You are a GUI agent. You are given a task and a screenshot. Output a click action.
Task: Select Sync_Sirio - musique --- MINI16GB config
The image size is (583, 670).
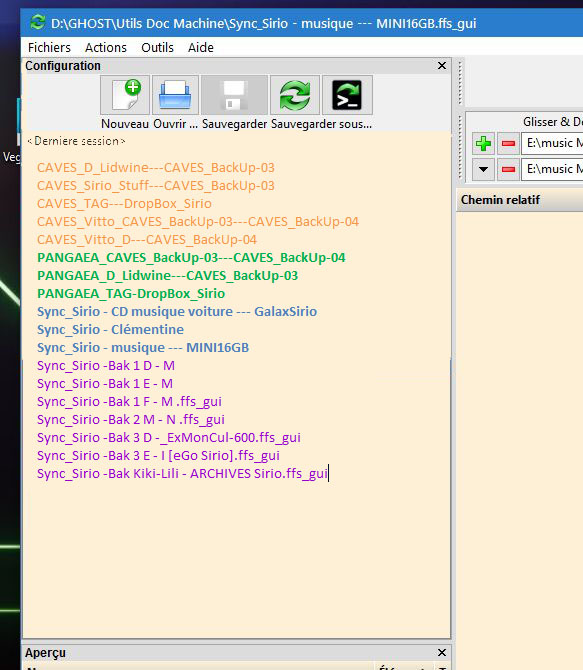click(143, 347)
